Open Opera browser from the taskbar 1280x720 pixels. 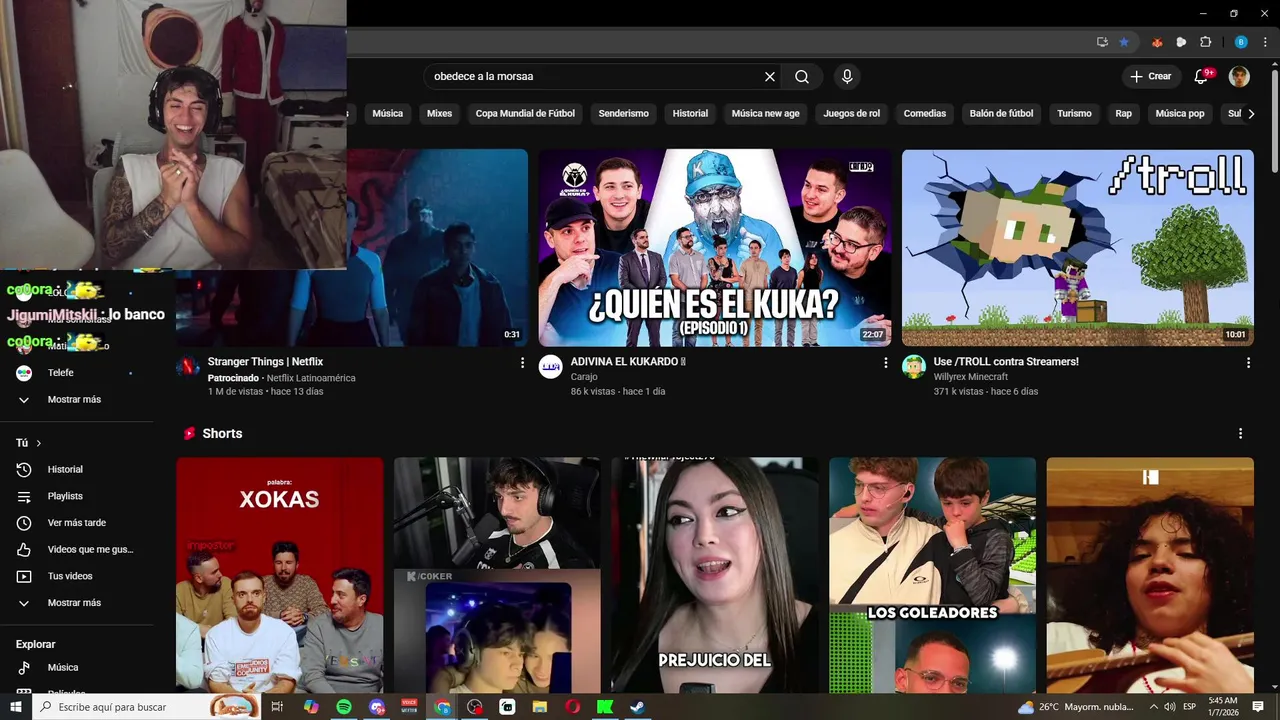click(572, 707)
